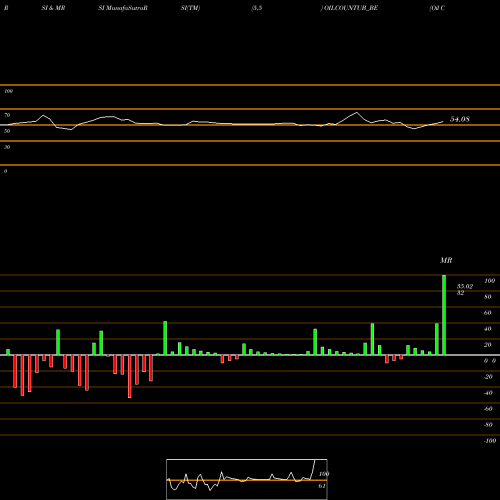The height and width of the screenshot is (500, 500).
Task: Click the -20 tick on MR axis
Action: point(488,377)
